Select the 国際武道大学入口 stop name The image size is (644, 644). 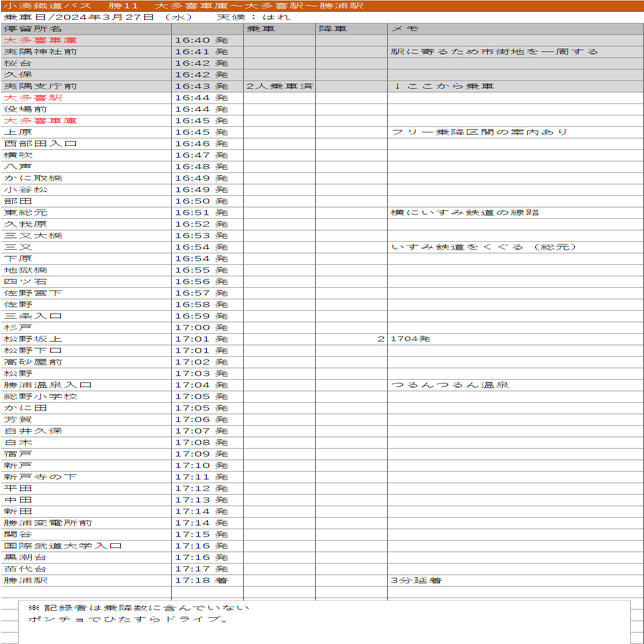(x=62, y=546)
